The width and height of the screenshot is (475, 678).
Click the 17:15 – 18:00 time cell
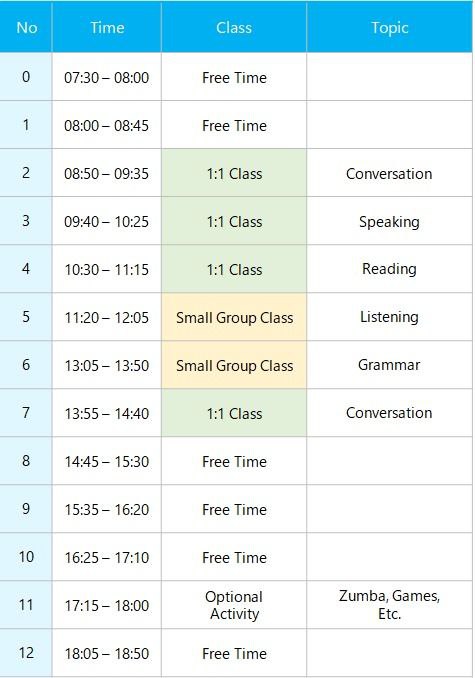coord(107,605)
